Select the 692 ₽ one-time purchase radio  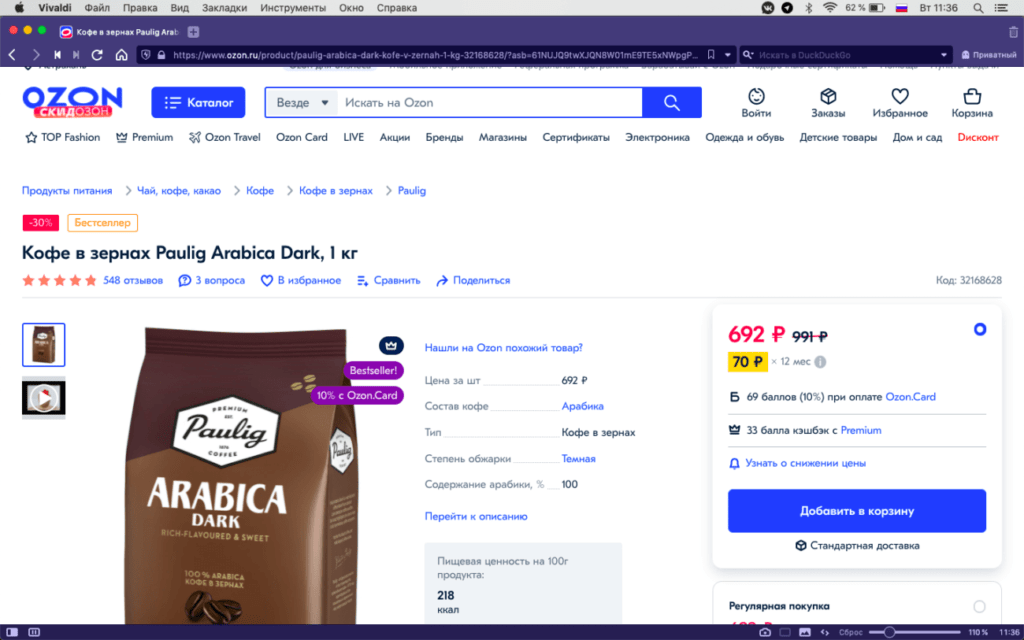(980, 329)
